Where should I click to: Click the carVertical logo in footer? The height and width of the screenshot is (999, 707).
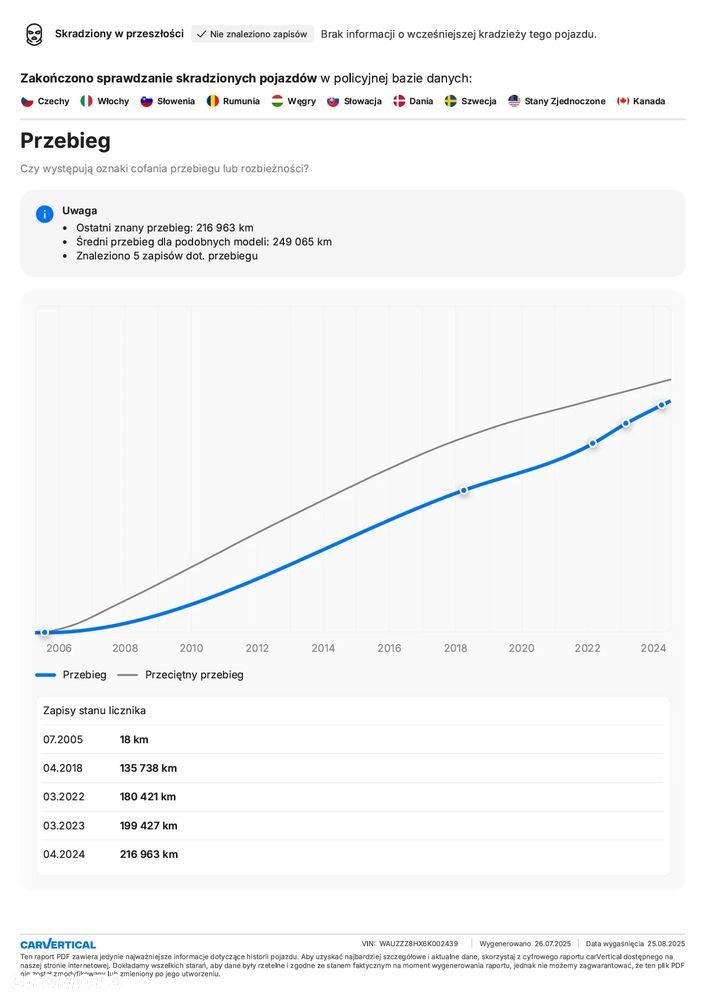(58, 944)
